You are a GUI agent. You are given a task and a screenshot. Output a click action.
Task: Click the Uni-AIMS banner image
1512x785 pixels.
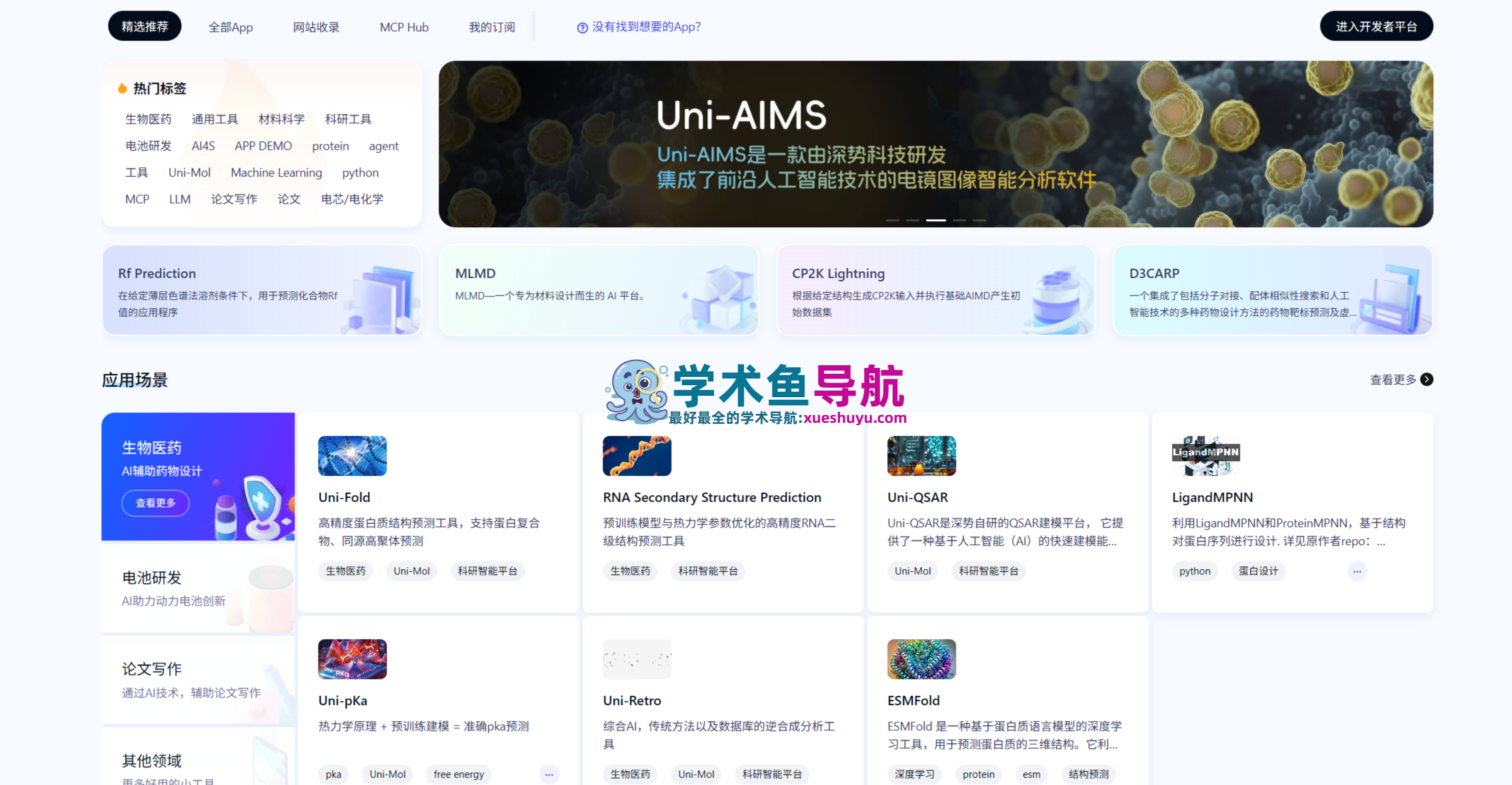(935, 144)
